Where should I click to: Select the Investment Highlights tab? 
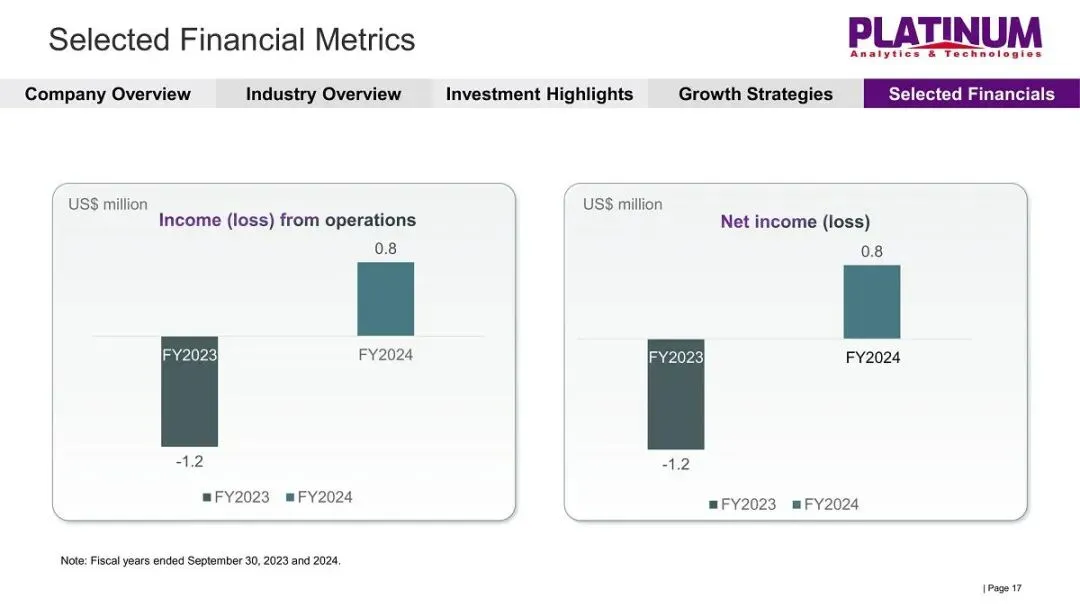(539, 94)
